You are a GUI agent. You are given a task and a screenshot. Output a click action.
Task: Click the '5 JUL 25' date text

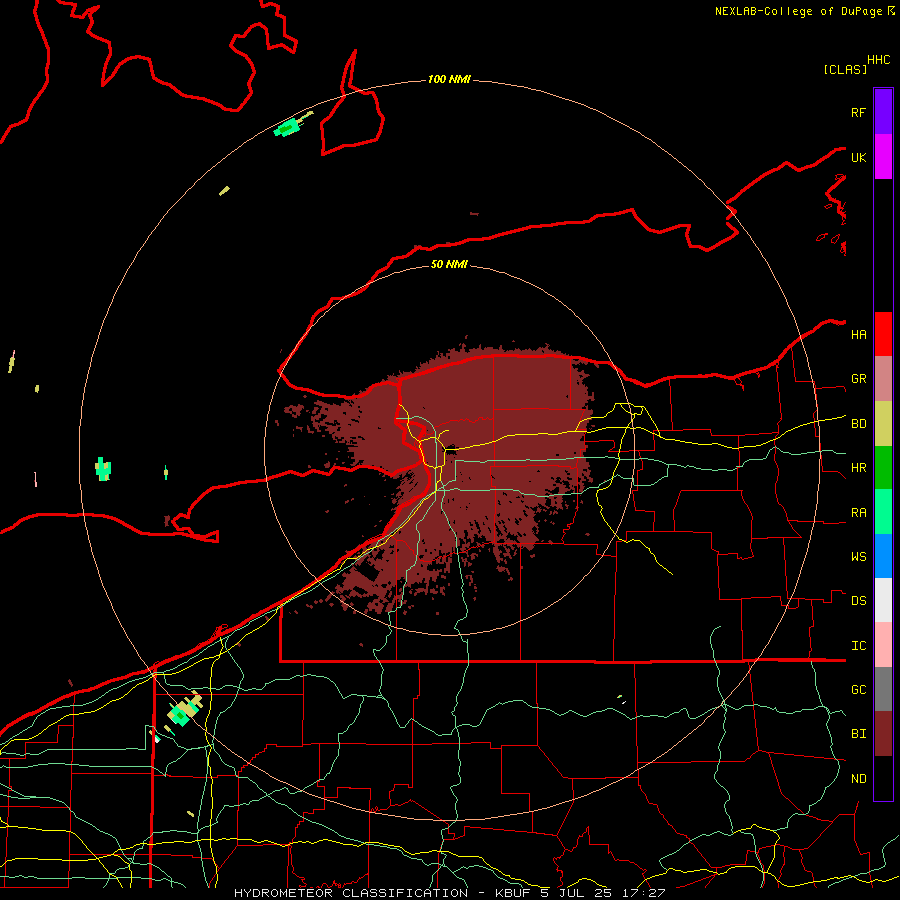pyautogui.click(x=577, y=893)
